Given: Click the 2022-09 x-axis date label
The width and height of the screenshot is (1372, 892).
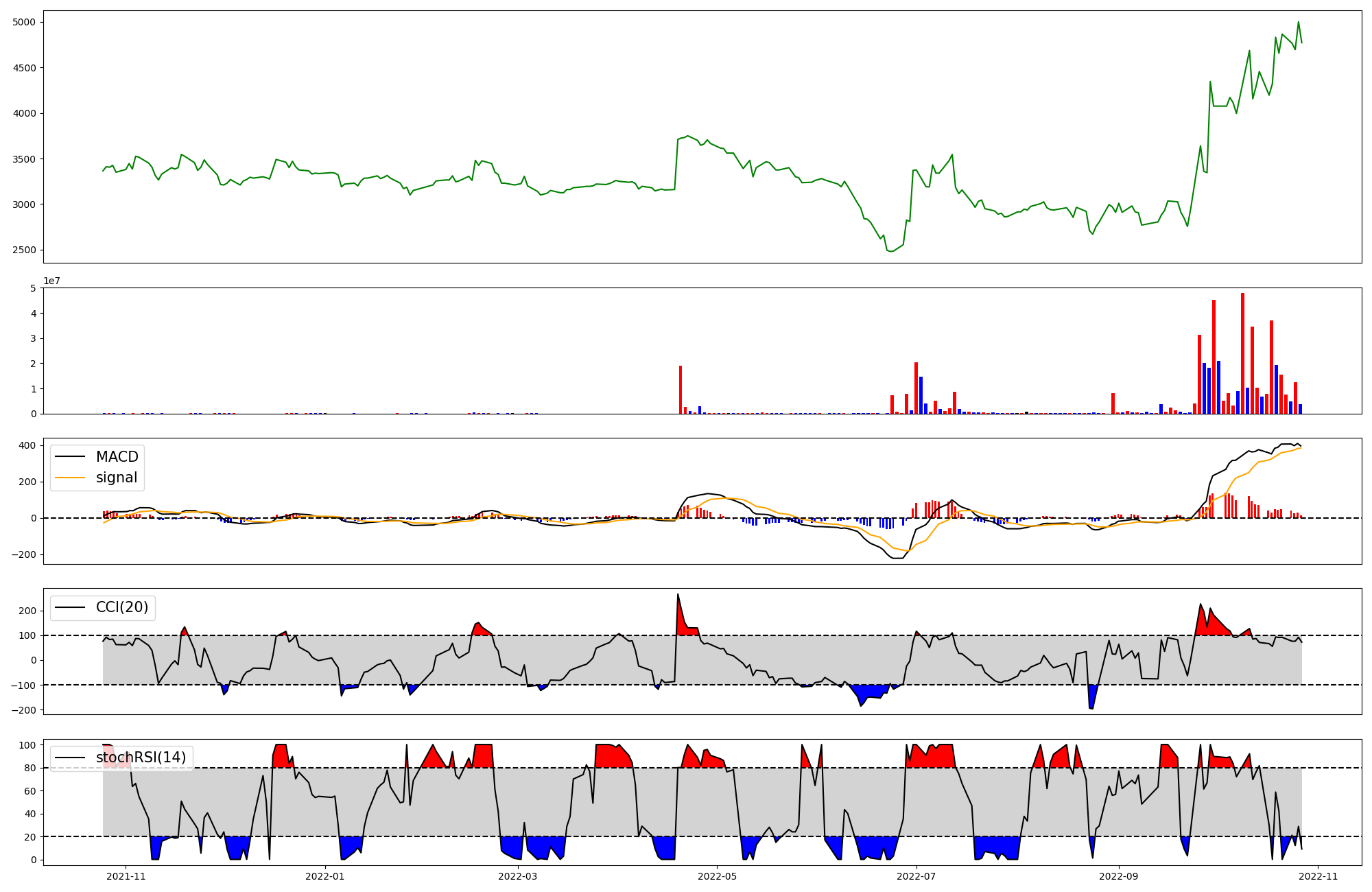Looking at the screenshot, I should [x=1119, y=876].
